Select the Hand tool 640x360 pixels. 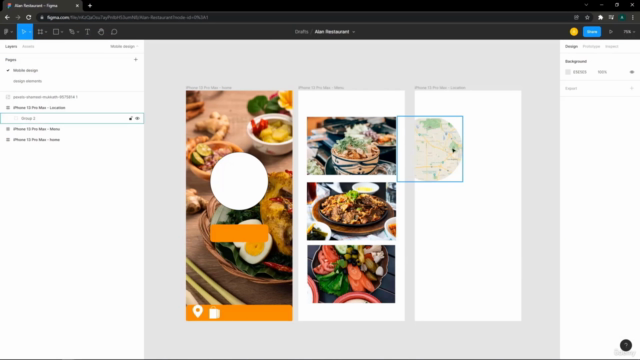(x=101, y=31)
